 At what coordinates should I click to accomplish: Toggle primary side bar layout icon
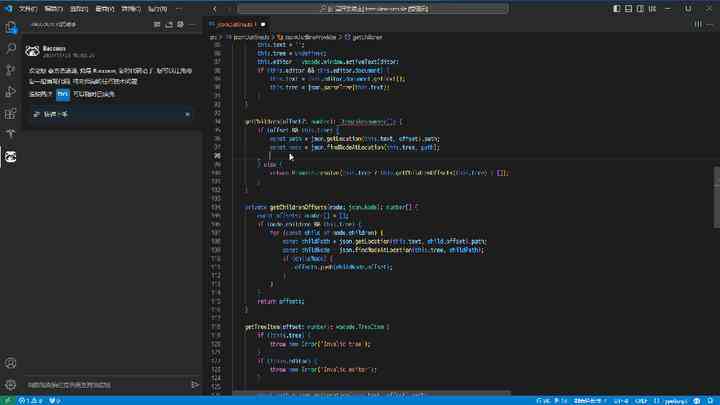(x=617, y=9)
